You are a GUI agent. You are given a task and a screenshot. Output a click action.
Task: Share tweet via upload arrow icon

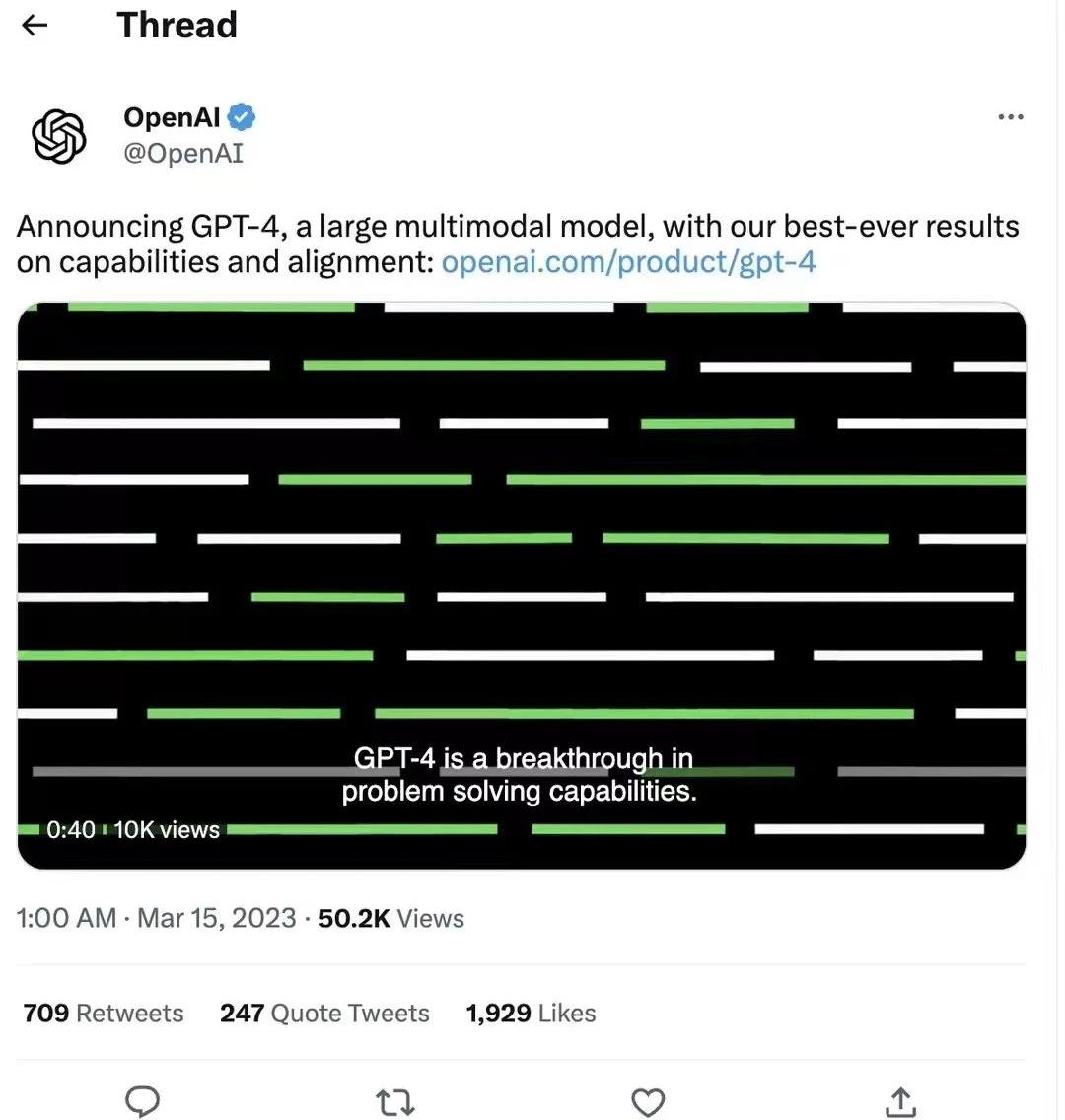(900, 1101)
